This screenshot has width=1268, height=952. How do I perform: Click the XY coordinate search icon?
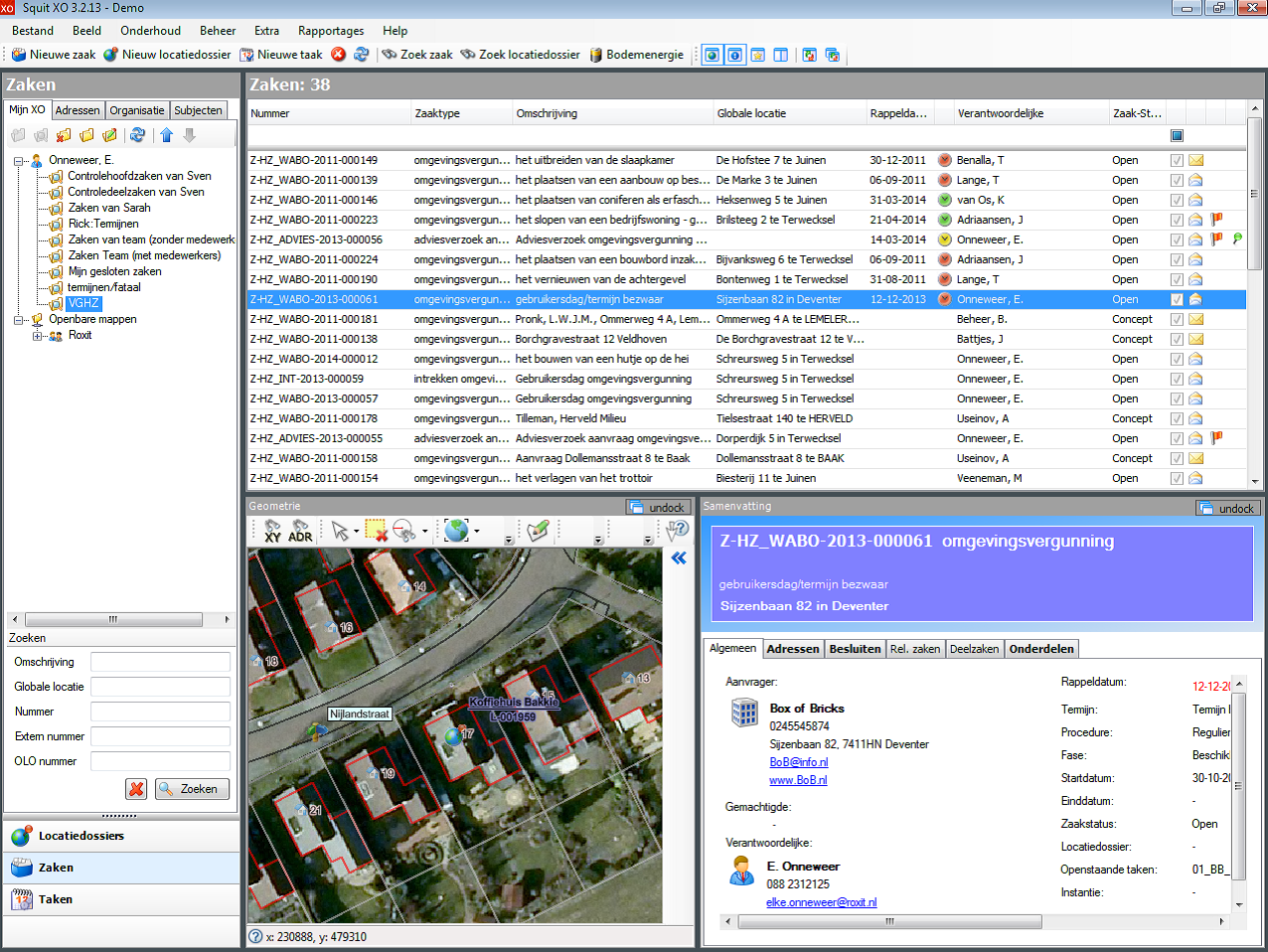(272, 531)
